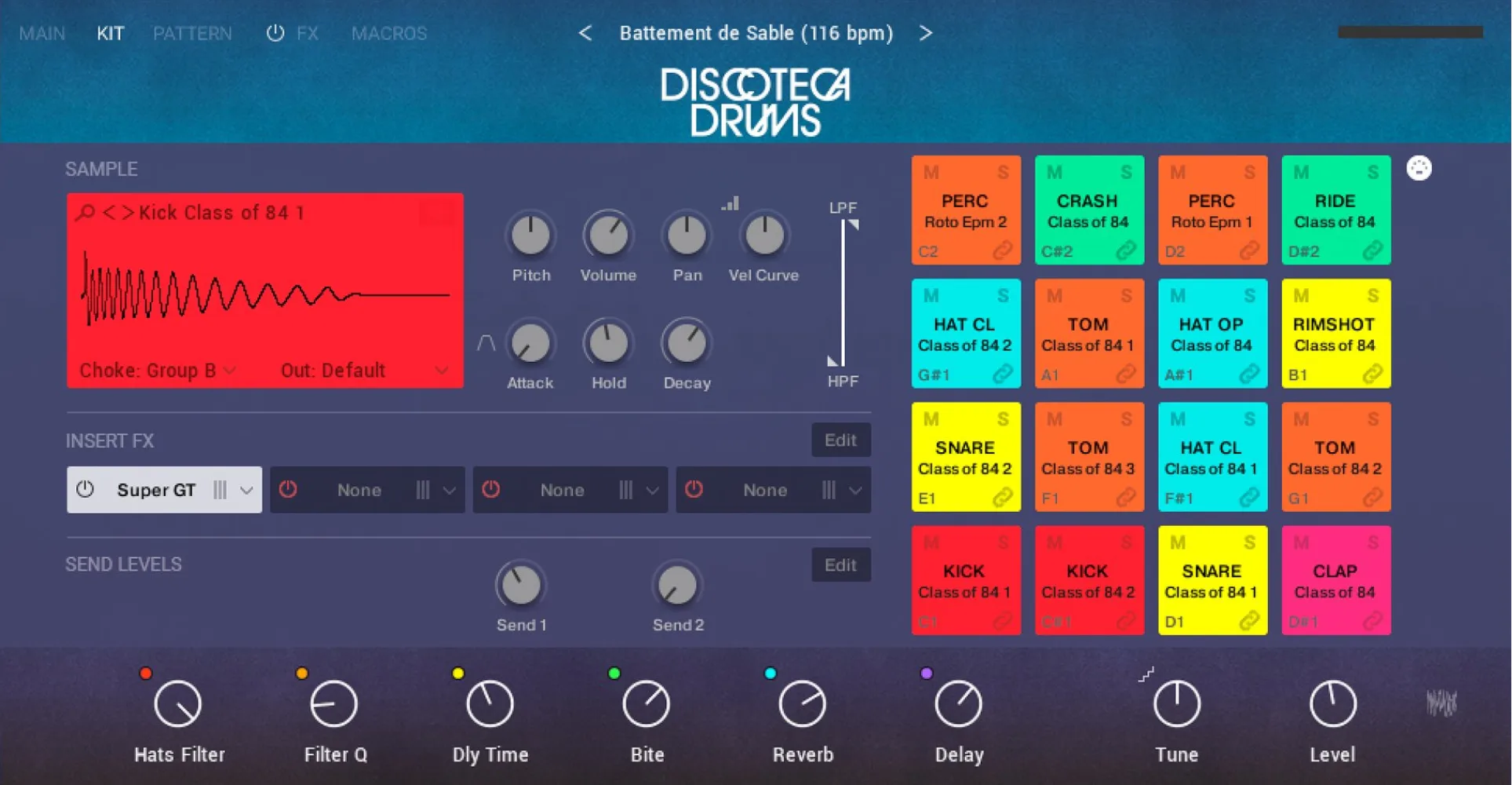The height and width of the screenshot is (785, 1512).
Task: Click the Edit button next to Insert FX
Action: [840, 440]
